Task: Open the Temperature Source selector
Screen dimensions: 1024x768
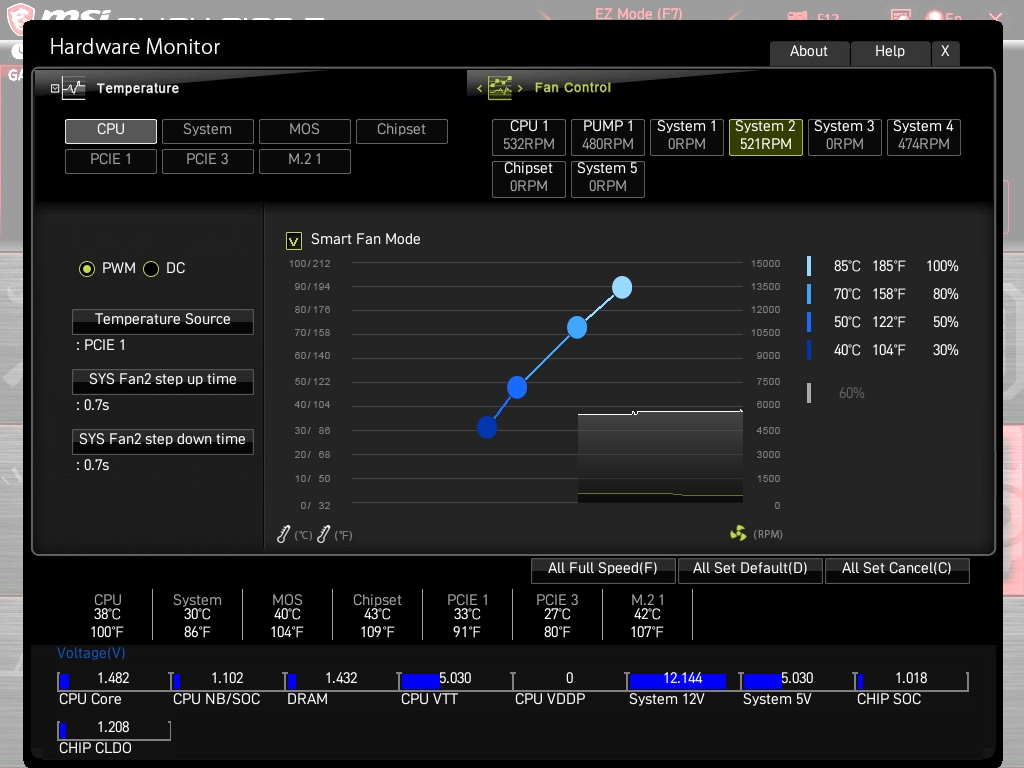Action: click(163, 321)
